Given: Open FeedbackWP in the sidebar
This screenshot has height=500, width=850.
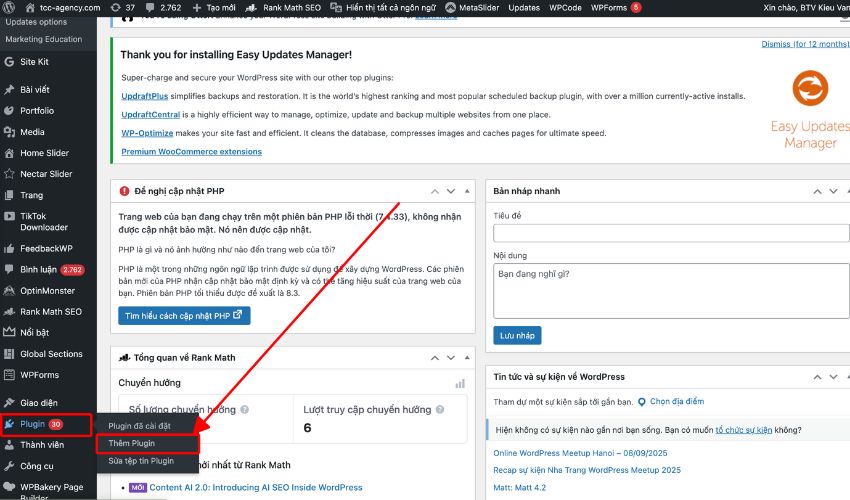Looking at the screenshot, I should (x=48, y=248).
